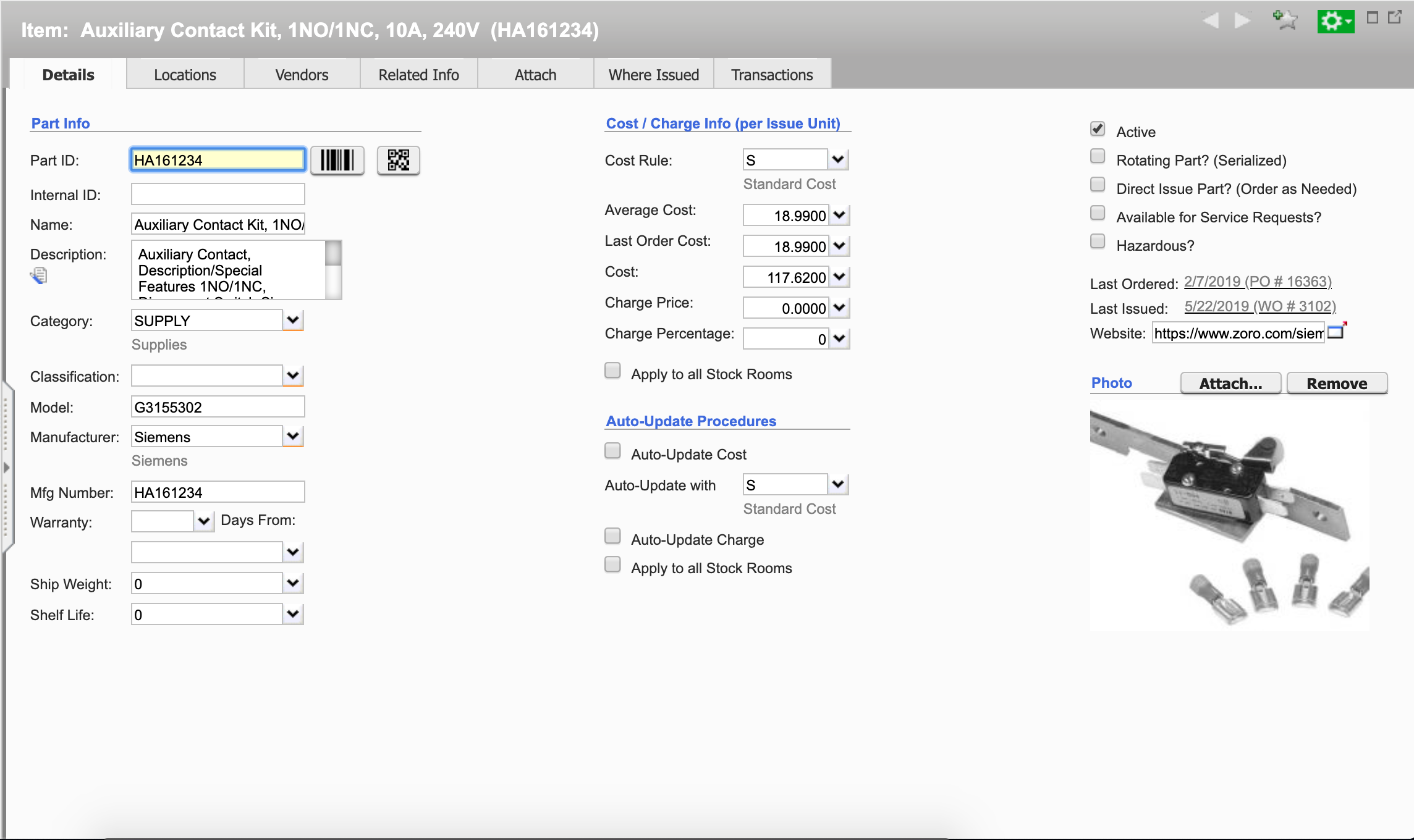Image resolution: width=1414 pixels, height=840 pixels.
Task: Switch to the Vendors tab
Action: click(x=302, y=75)
